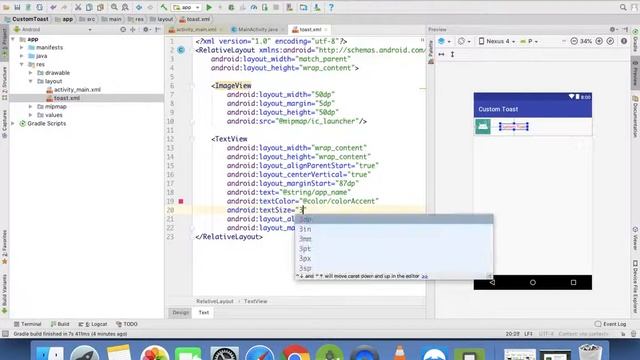Click the Make Project hammer icon
This screenshot has height=360, width=640.
tap(164, 7)
